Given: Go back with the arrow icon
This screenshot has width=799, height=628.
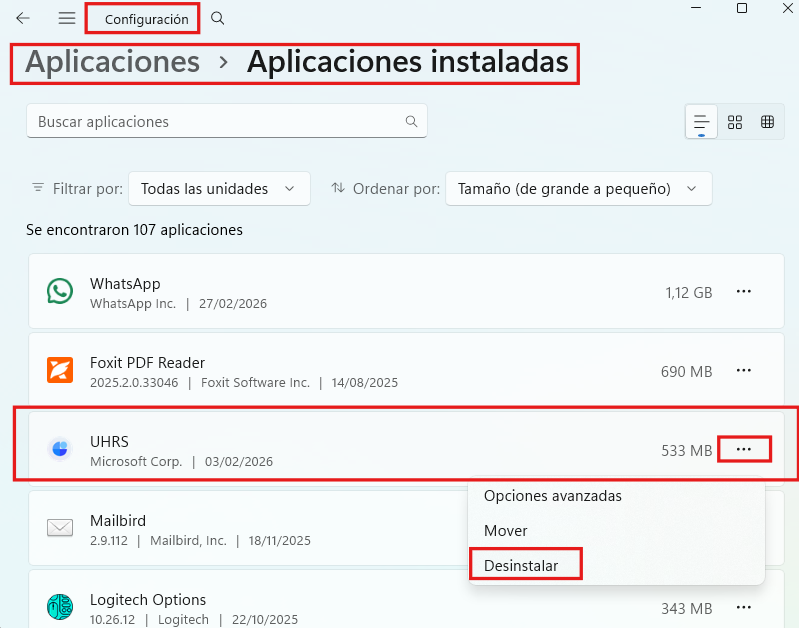Looking at the screenshot, I should (23, 18).
